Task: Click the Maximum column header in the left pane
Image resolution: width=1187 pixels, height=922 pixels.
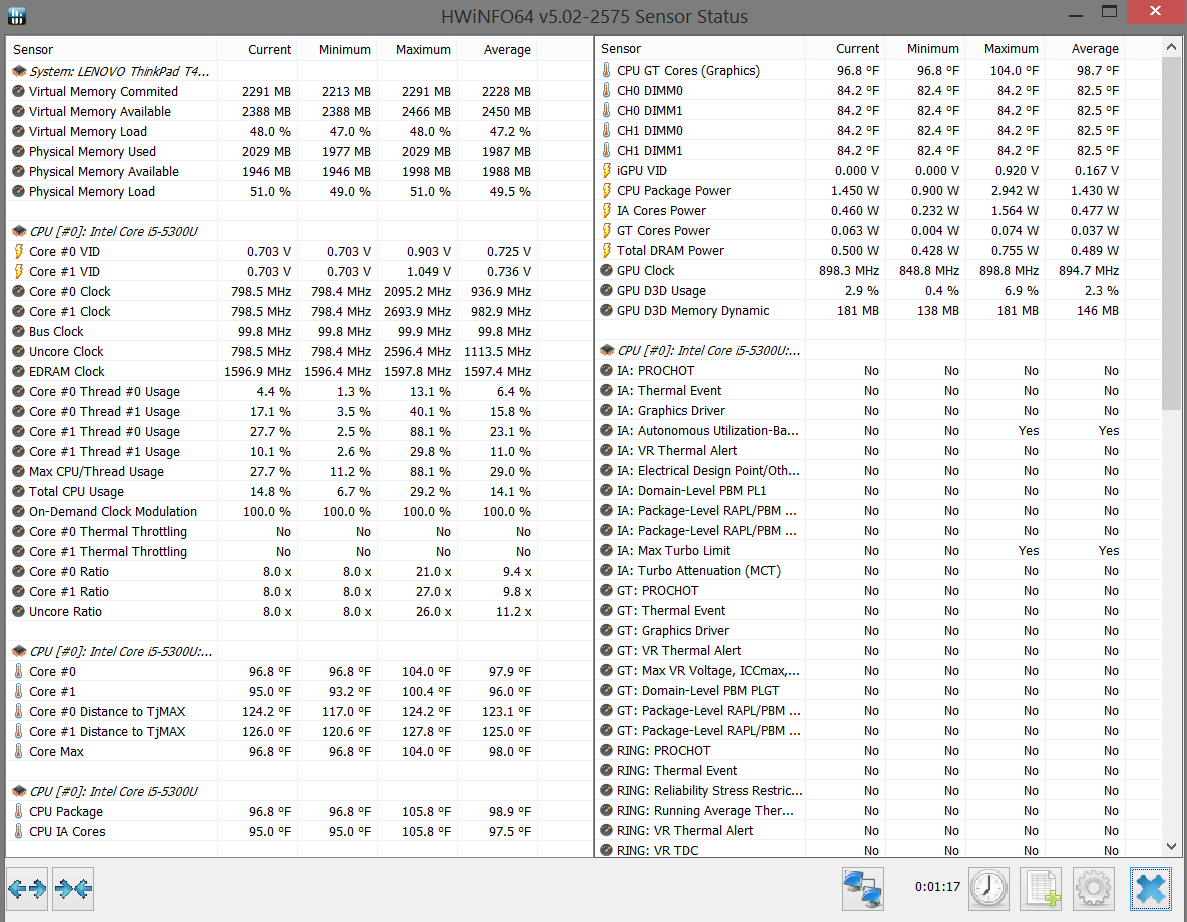Action: tap(416, 49)
